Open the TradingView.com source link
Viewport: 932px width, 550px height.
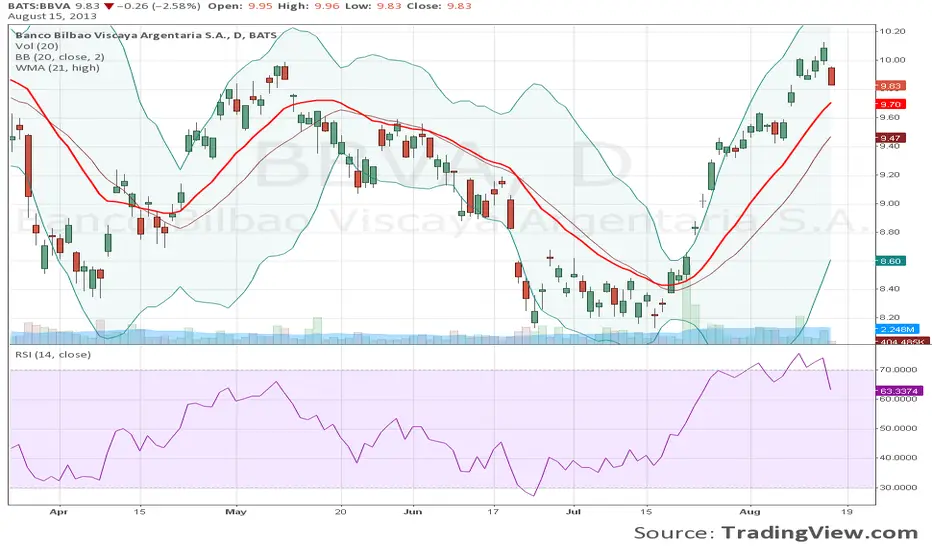(820, 533)
